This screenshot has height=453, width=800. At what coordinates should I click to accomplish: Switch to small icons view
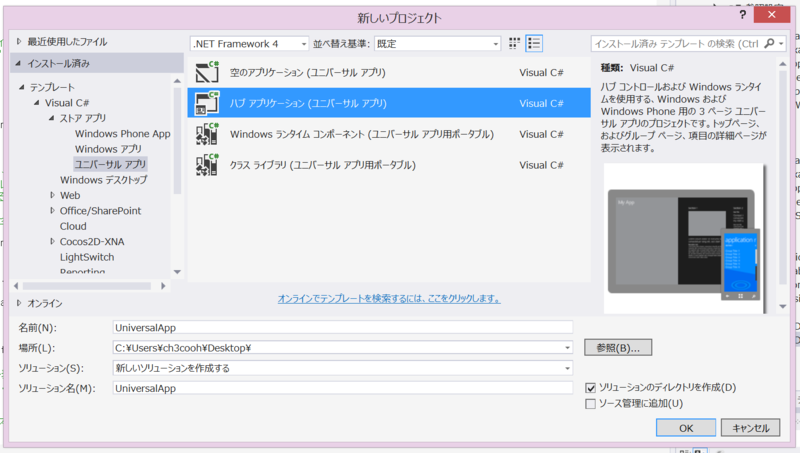click(x=514, y=43)
